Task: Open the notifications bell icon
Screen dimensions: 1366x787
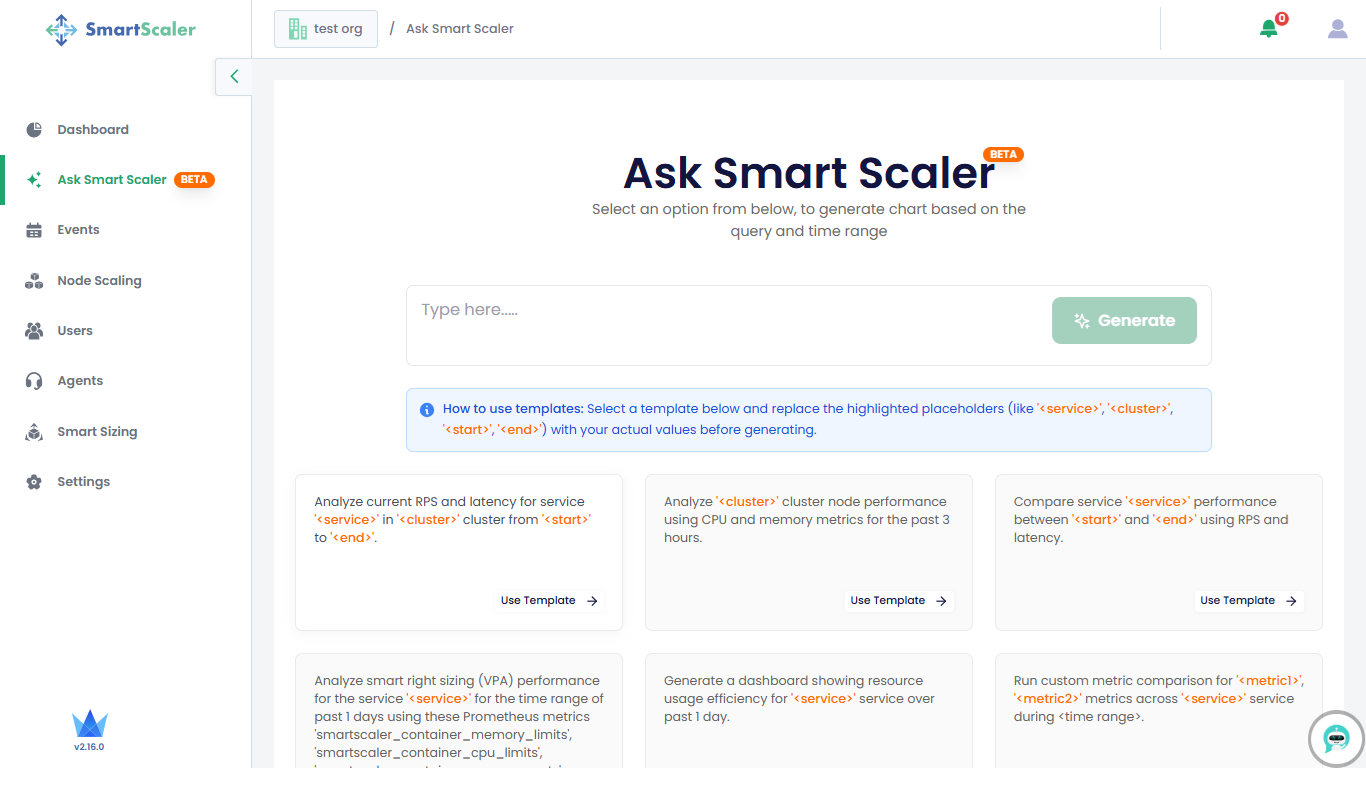Action: tap(1269, 29)
